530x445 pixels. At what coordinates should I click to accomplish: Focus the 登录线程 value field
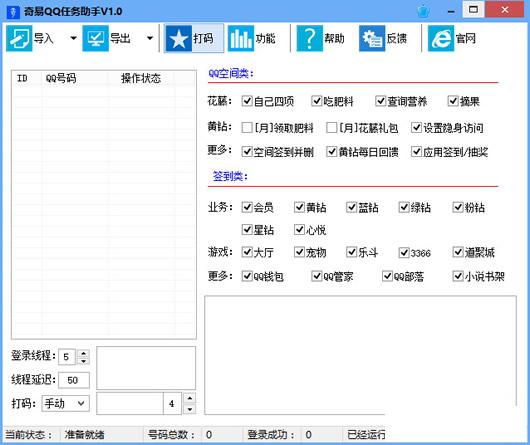pyautogui.click(x=67, y=357)
